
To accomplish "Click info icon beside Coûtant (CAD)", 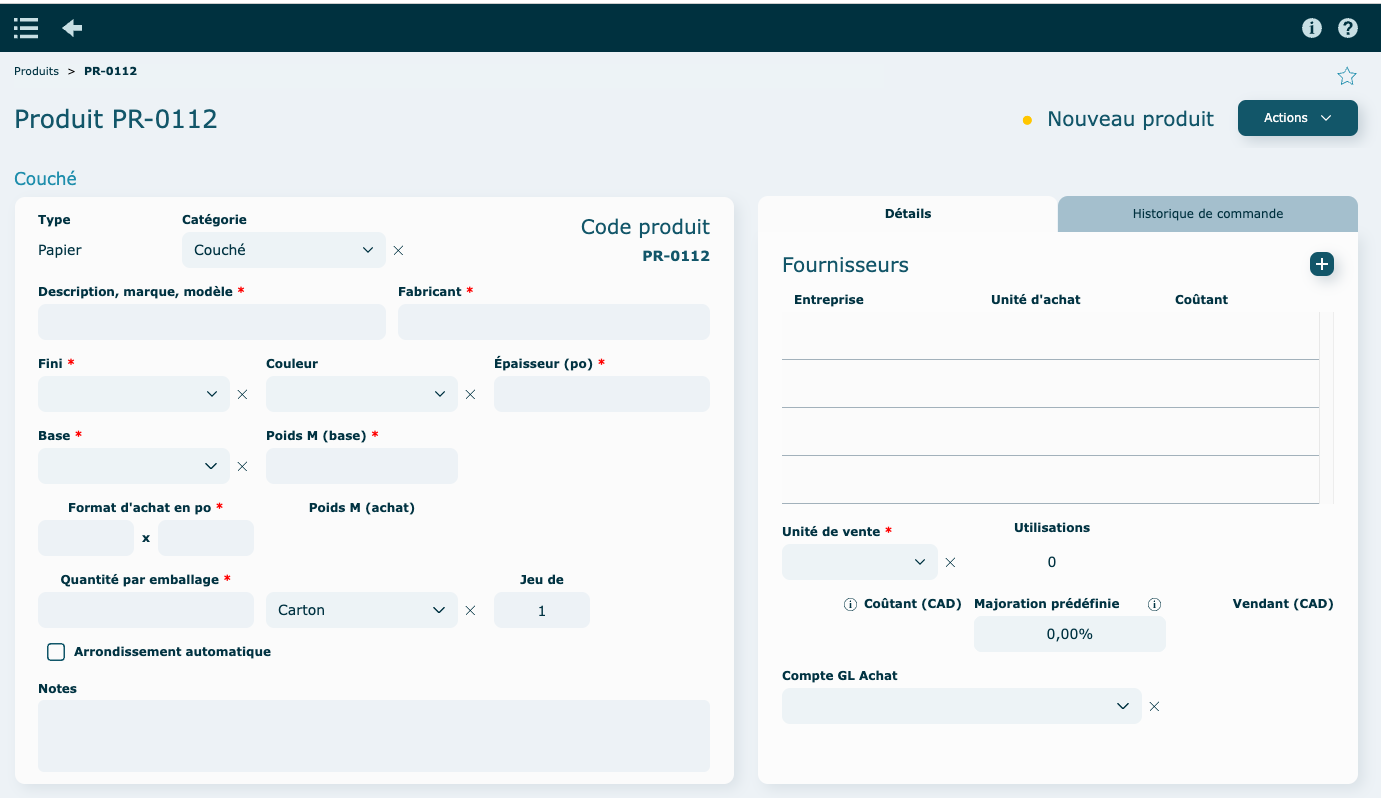I will (850, 604).
